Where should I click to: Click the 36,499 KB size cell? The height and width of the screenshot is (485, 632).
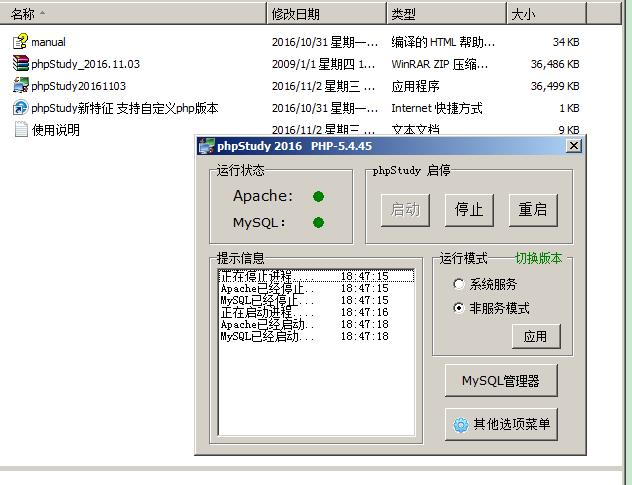[x=555, y=86]
